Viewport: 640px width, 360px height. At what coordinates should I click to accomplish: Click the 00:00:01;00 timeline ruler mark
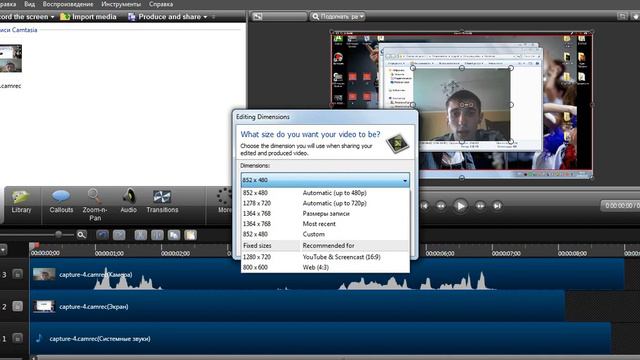coord(109,253)
